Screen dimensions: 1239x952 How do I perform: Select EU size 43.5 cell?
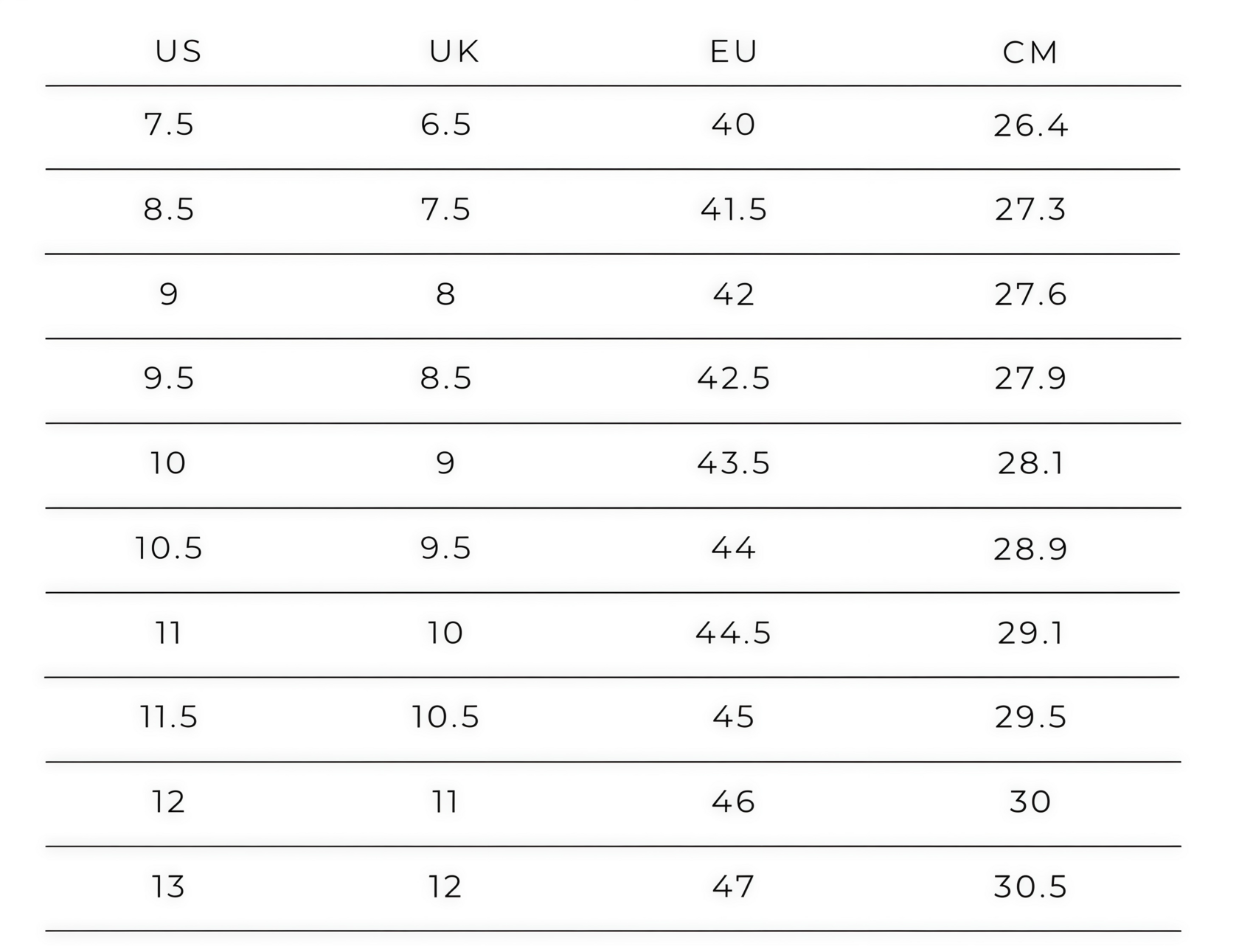734,464
